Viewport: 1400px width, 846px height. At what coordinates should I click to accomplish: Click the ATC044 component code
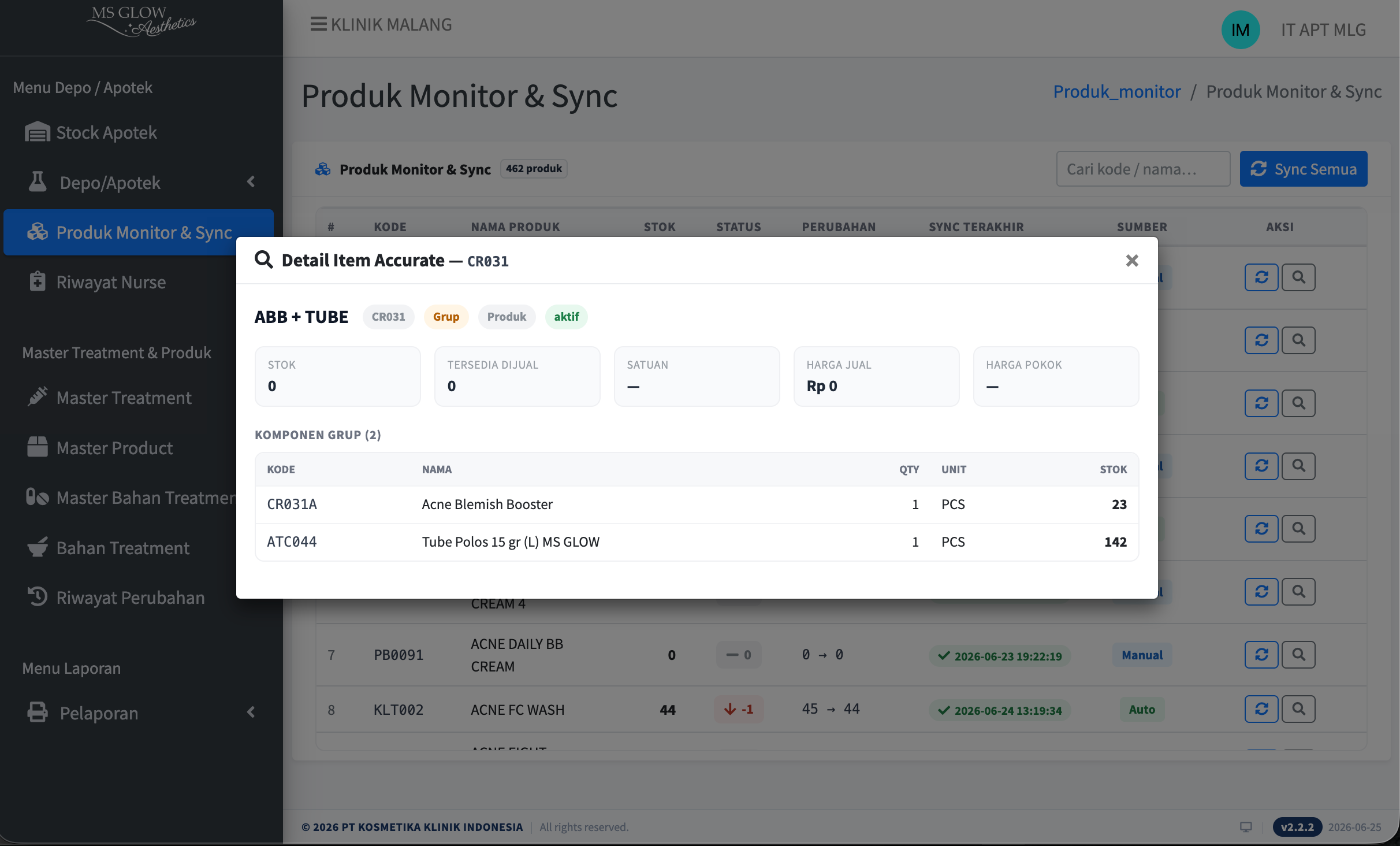tap(292, 541)
